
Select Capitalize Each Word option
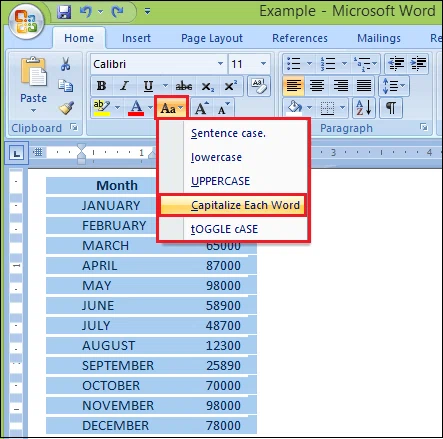[232, 205]
